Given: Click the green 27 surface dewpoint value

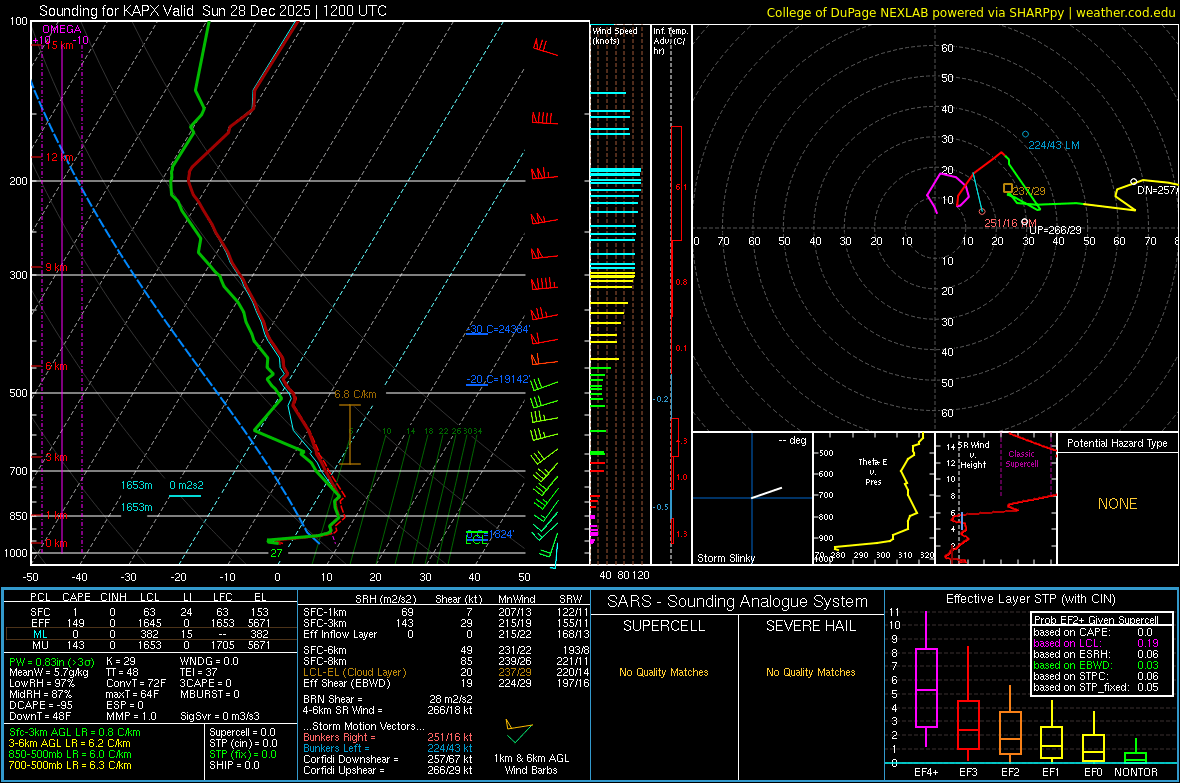Looking at the screenshot, I should tap(276, 553).
